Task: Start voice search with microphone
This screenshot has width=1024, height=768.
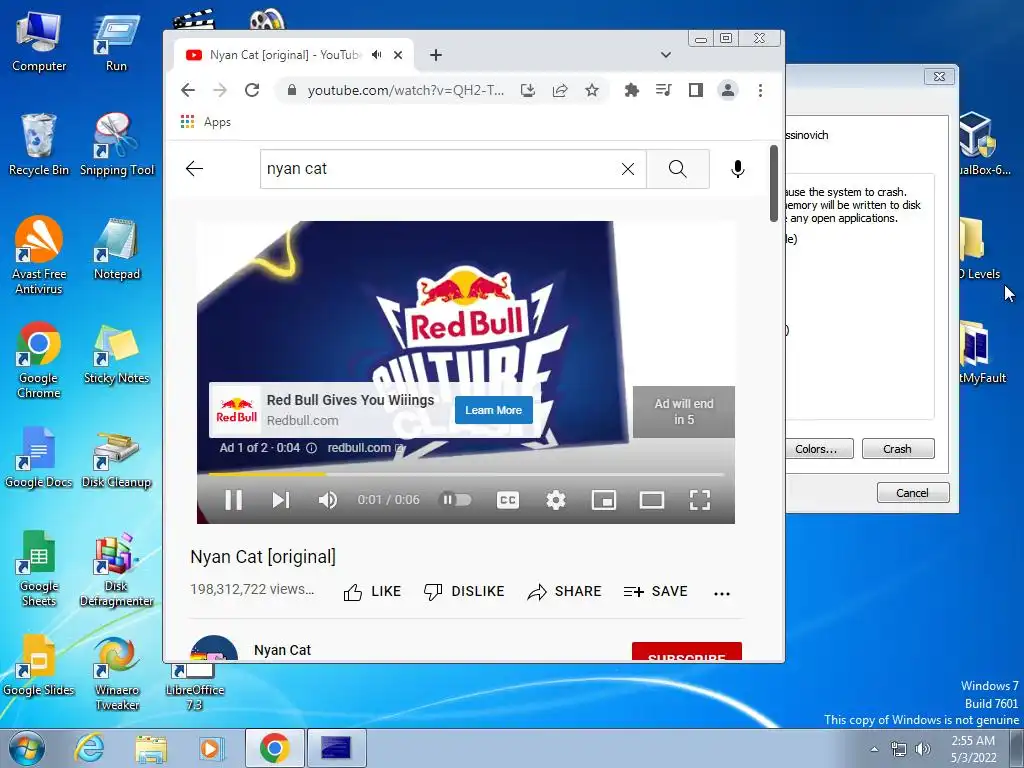Action: pyautogui.click(x=737, y=169)
